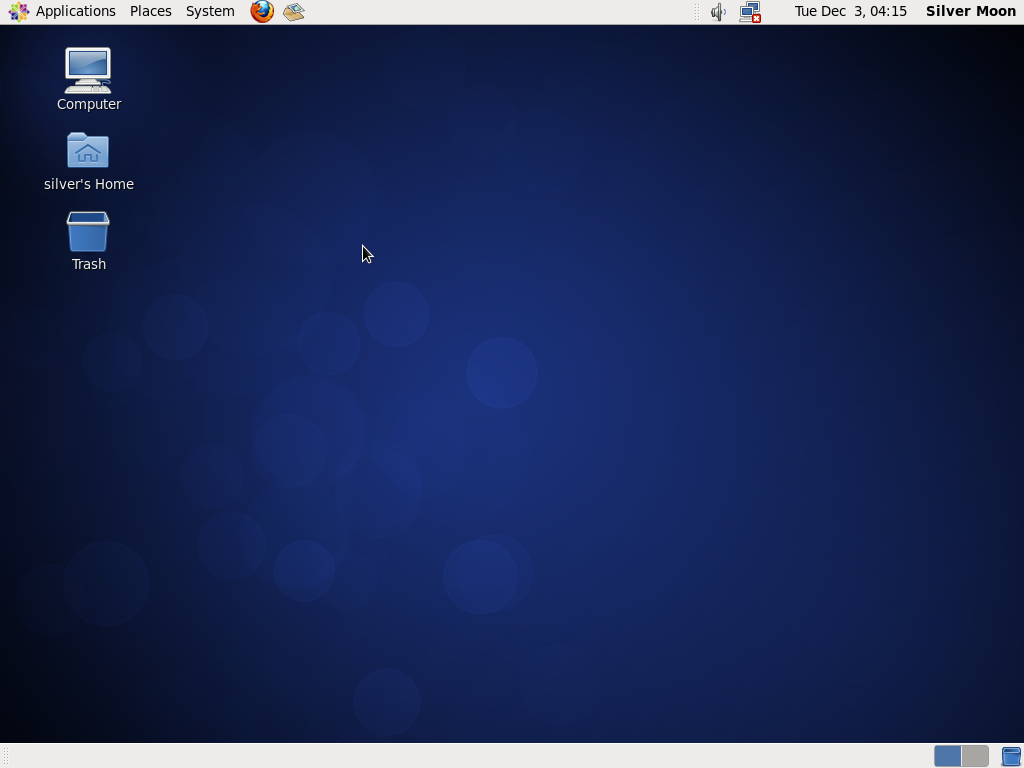Click the "silver's Home" text label
Image resolution: width=1024 pixels, height=768 pixels.
89,184
